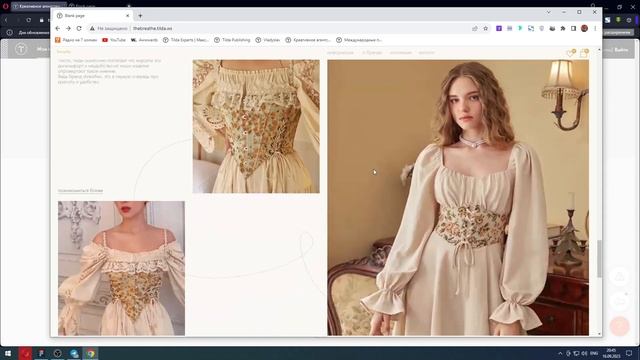640x360 pixels.
Task: Open the Extensions puzzle-piece menu
Action: click(563, 29)
